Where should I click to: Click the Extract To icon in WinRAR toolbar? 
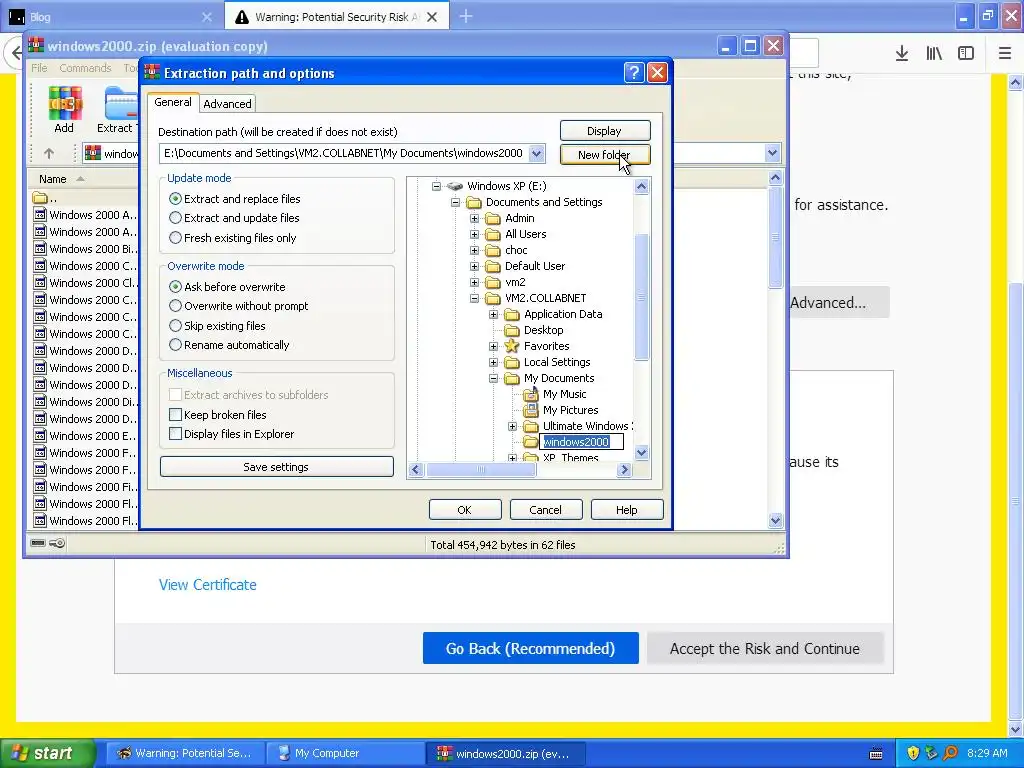(121, 103)
